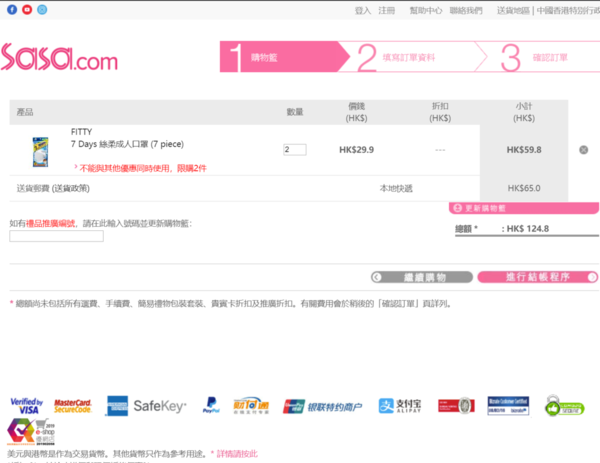Select step 1 購物籃 tab
The width and height of the screenshot is (600, 463).
[284, 57]
